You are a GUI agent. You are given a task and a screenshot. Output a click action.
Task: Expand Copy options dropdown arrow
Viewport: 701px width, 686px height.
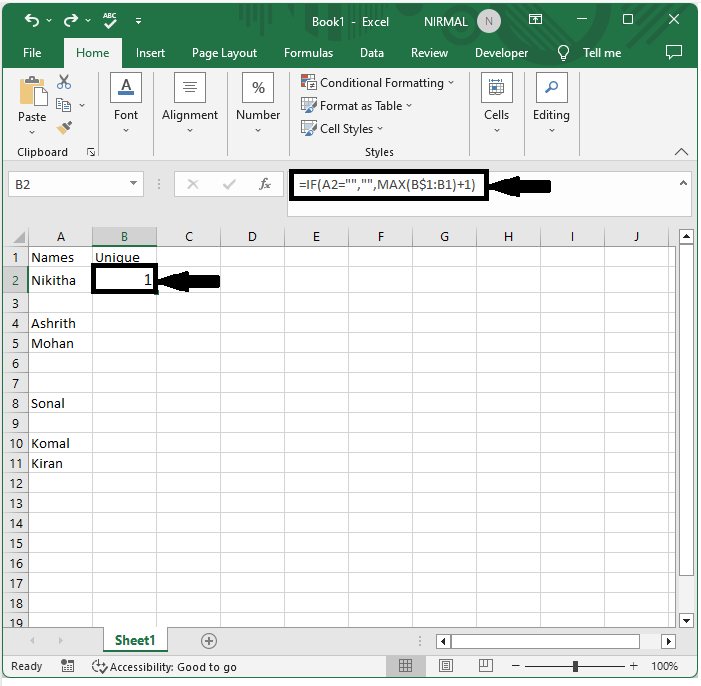click(82, 106)
